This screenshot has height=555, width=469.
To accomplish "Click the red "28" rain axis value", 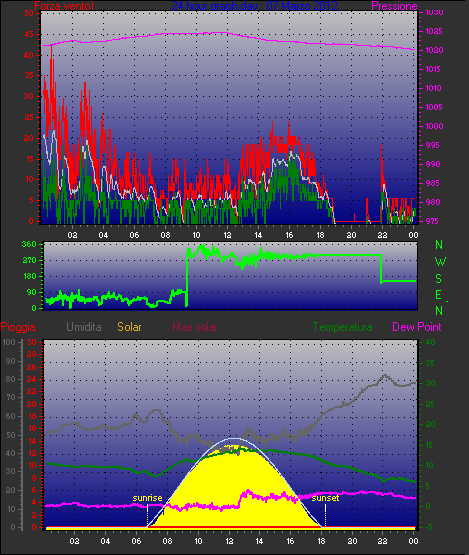I will [x=32, y=354].
